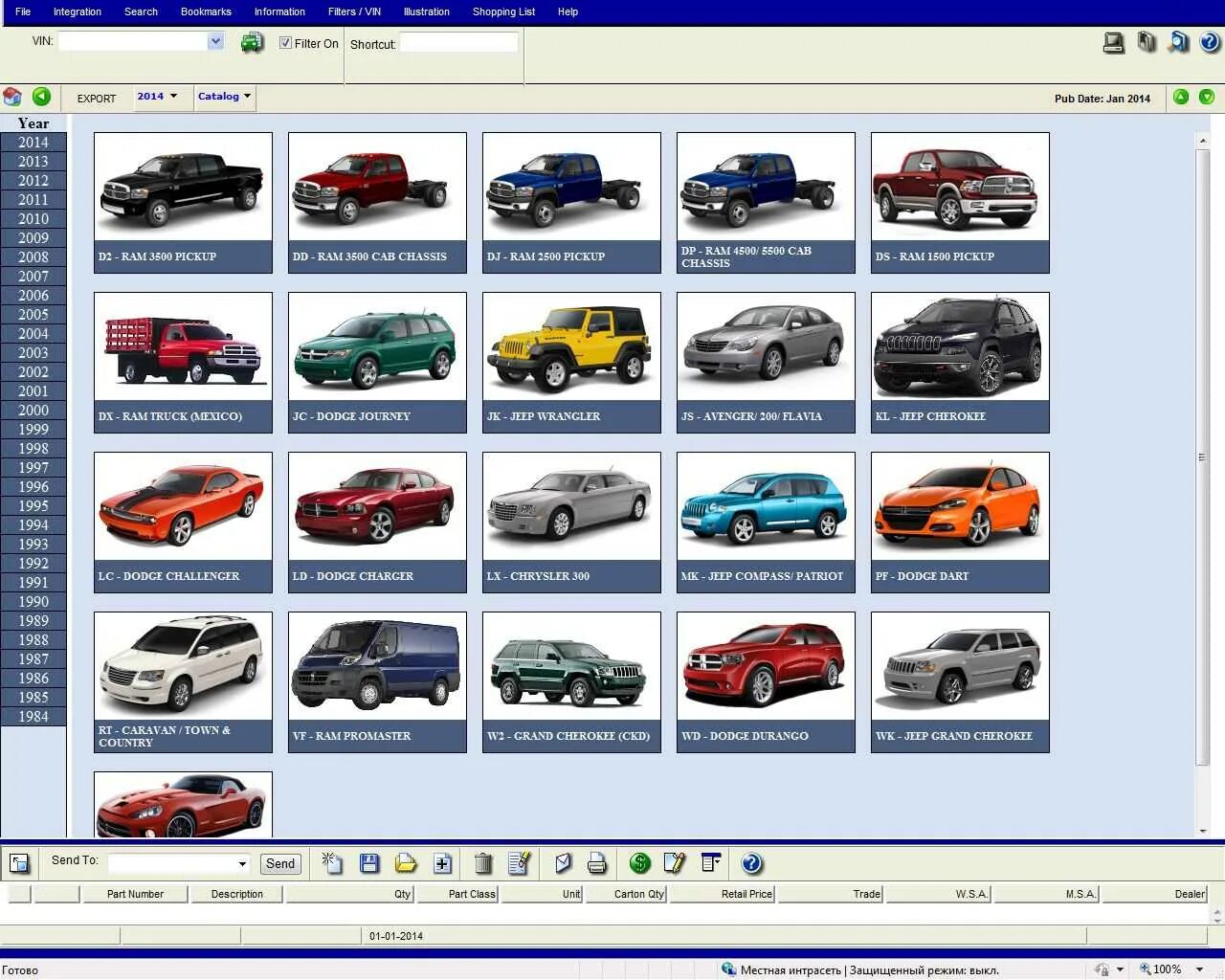Open the VIN combo box dropdown arrow
Screen dimensions: 1225x980
(215, 41)
